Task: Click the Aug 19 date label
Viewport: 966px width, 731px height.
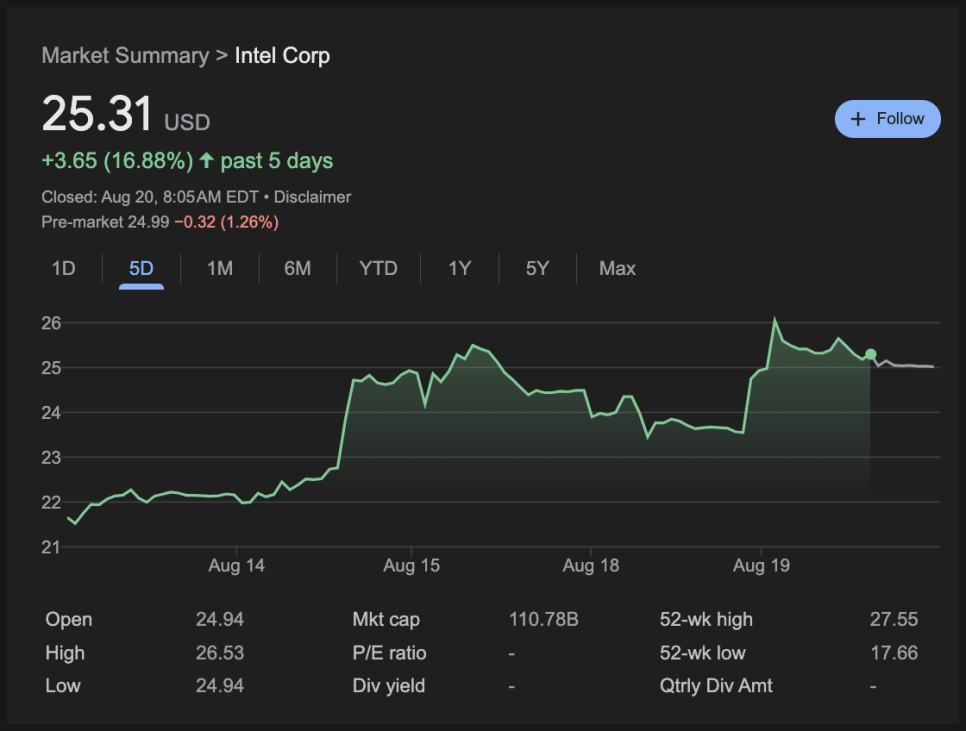Action: coord(761,565)
